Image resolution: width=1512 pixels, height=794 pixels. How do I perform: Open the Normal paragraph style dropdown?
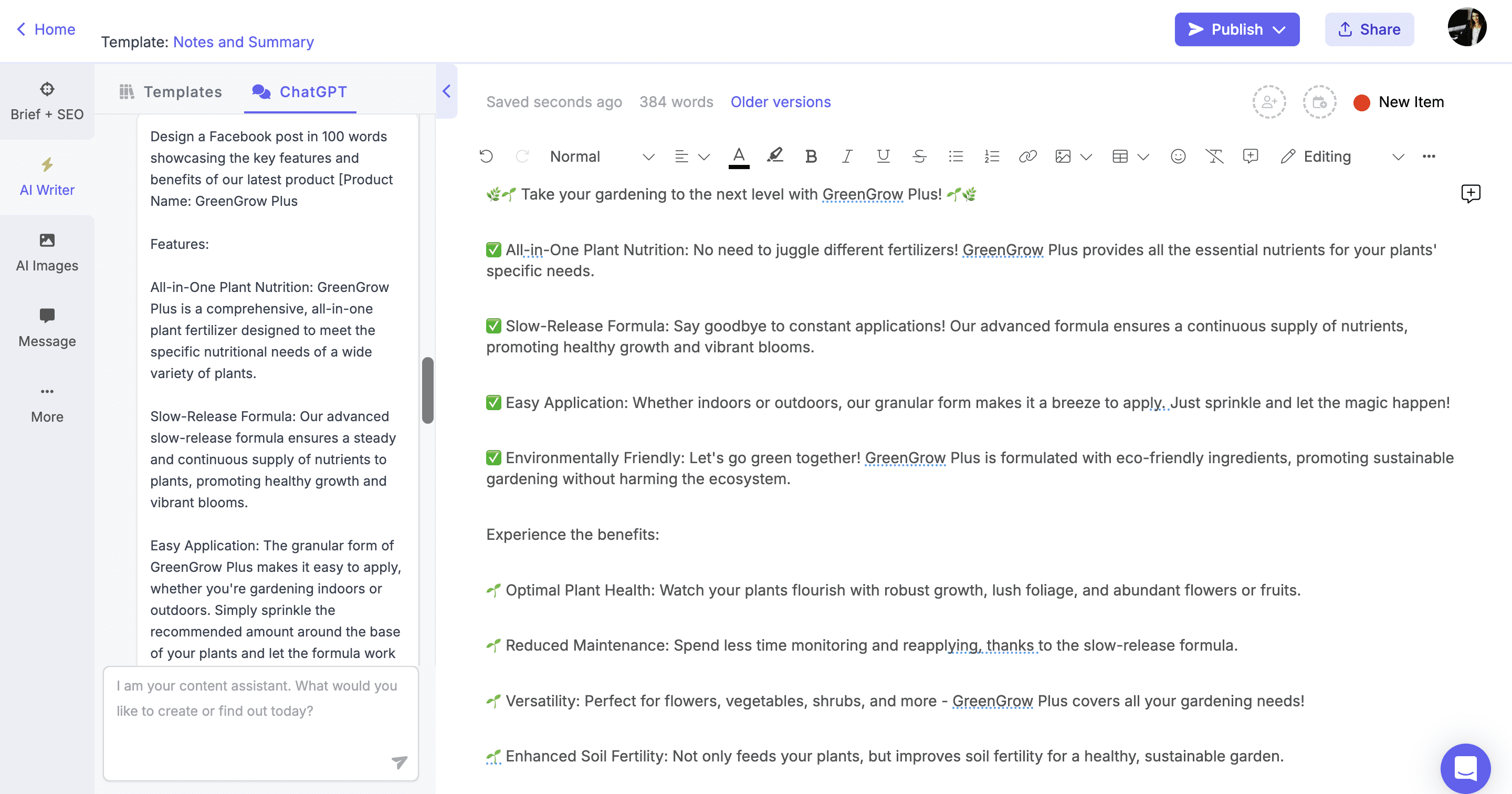coord(602,157)
